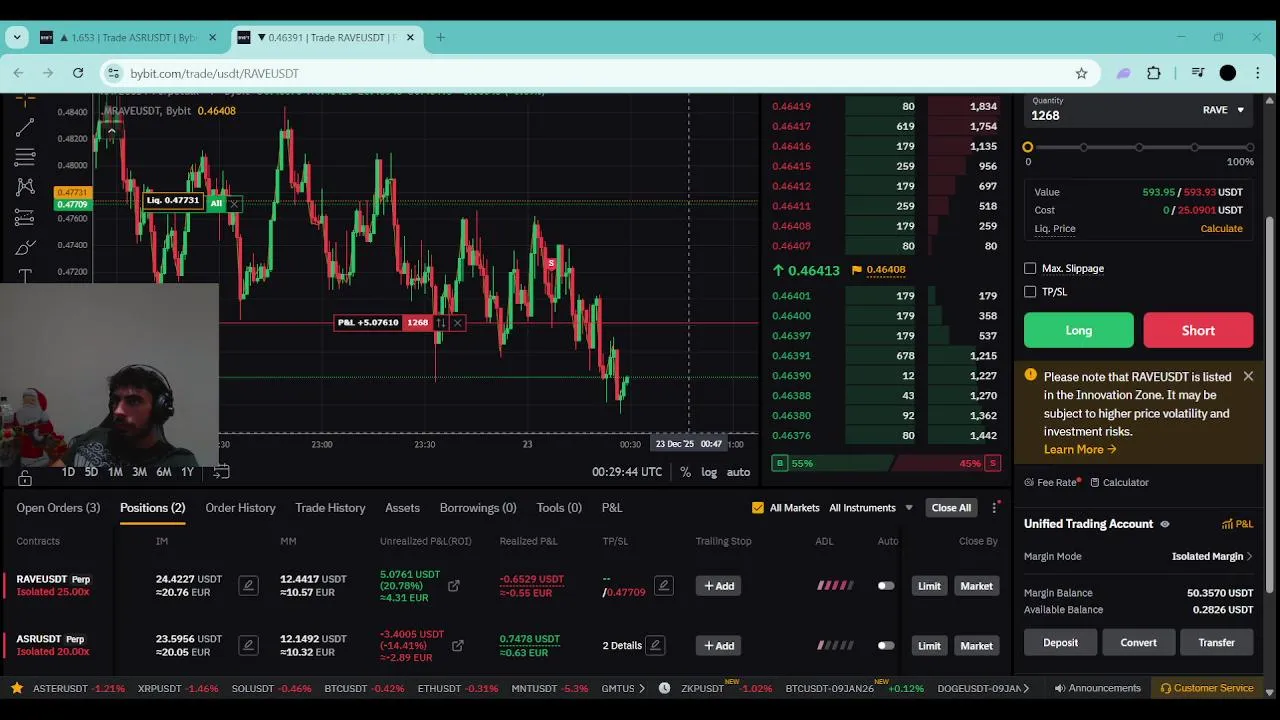Switch to Borrowings tab

(478, 508)
